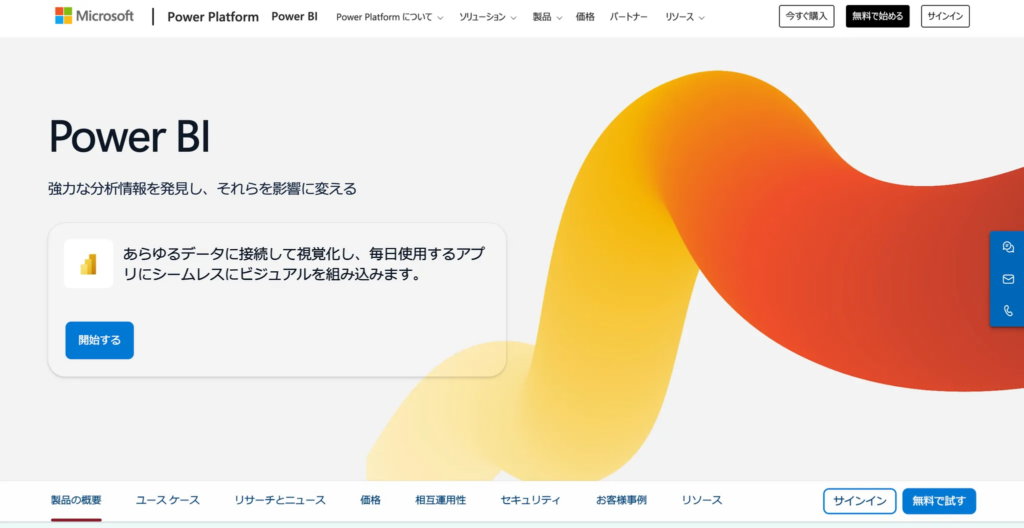Image resolution: width=1024 pixels, height=528 pixels.
Task: Expand the Power Platform について dropdown
Action: pyautogui.click(x=390, y=17)
